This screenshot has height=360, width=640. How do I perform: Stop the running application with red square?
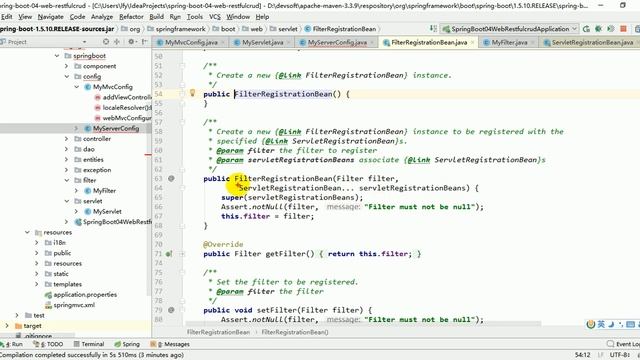[x=623, y=29]
